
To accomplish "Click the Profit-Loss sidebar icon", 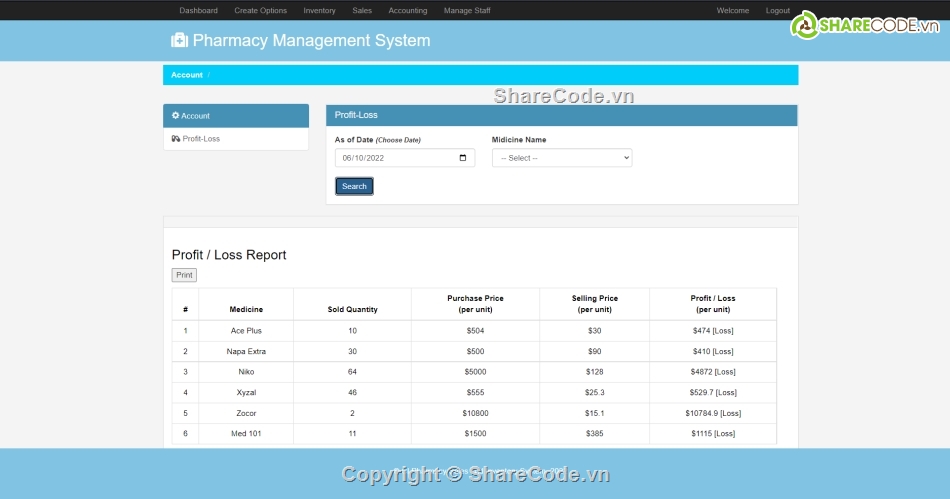I will click(x=176, y=139).
